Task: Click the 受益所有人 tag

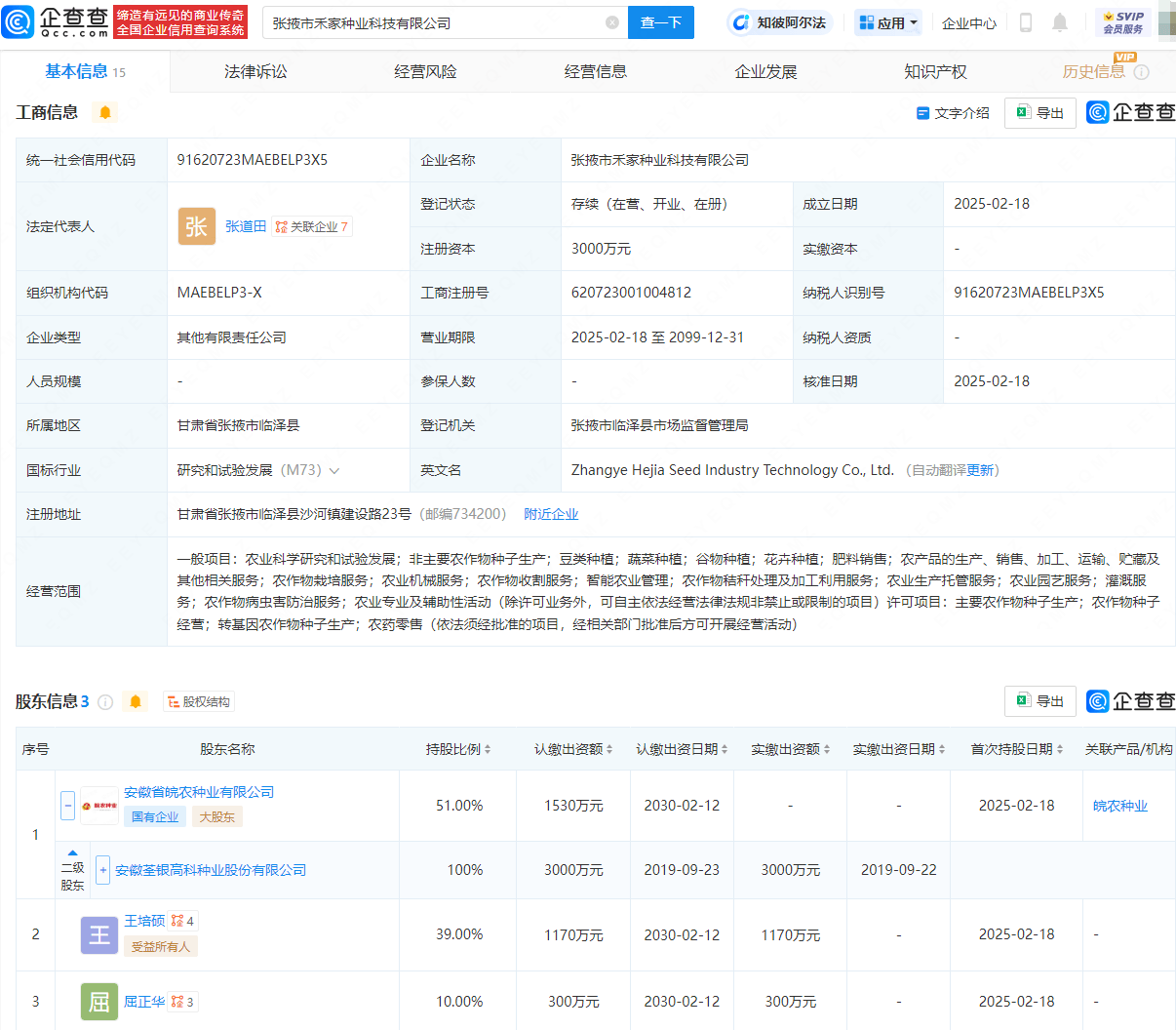Action: tap(161, 946)
